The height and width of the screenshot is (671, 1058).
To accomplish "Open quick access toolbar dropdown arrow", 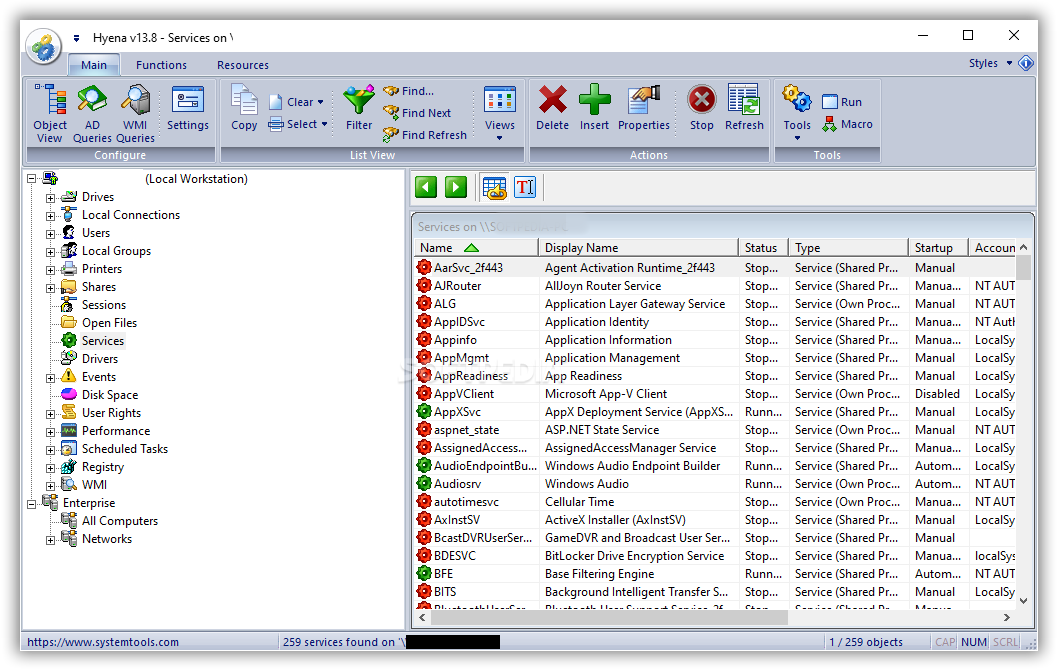I will [x=76, y=38].
